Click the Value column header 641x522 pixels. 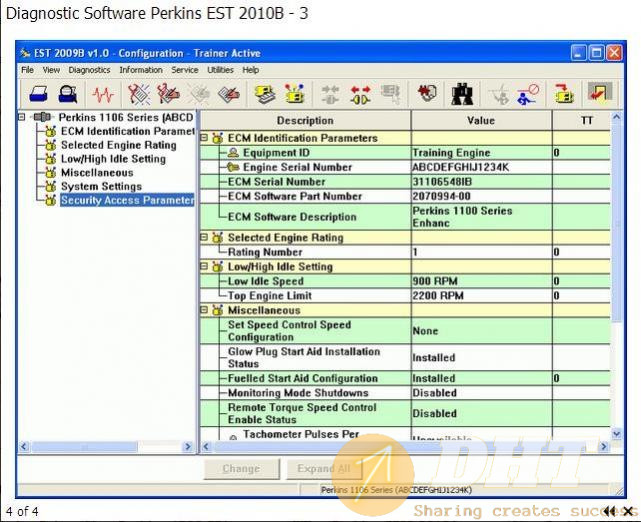[481, 121]
